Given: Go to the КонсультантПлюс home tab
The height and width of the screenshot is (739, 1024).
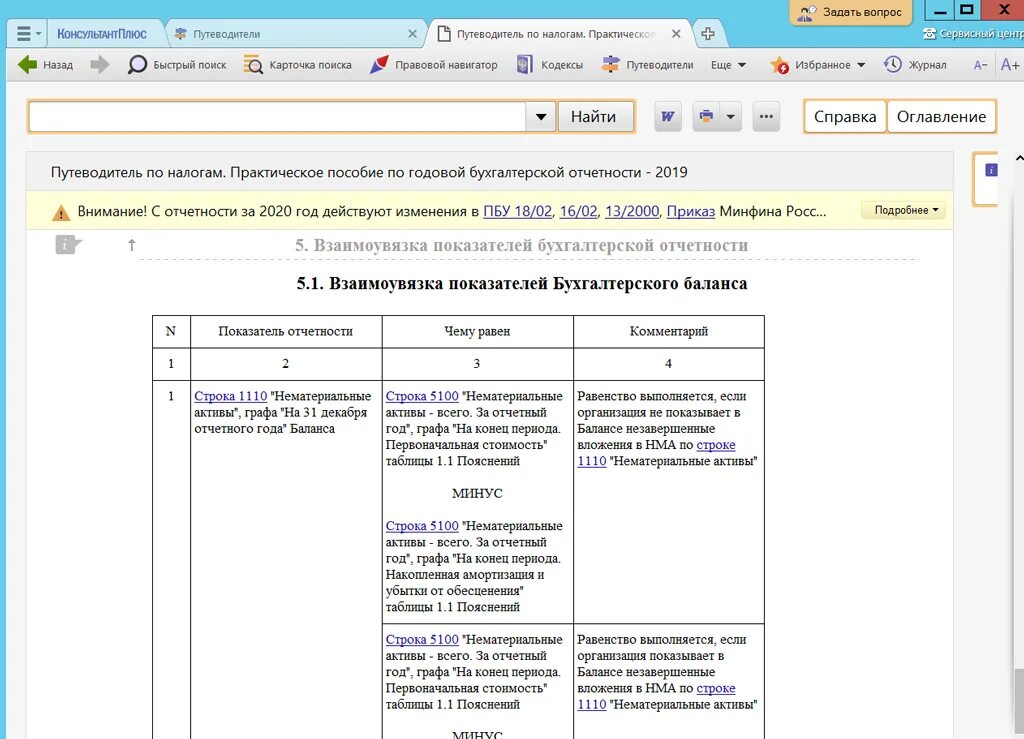Looking at the screenshot, I should pyautogui.click(x=101, y=34).
